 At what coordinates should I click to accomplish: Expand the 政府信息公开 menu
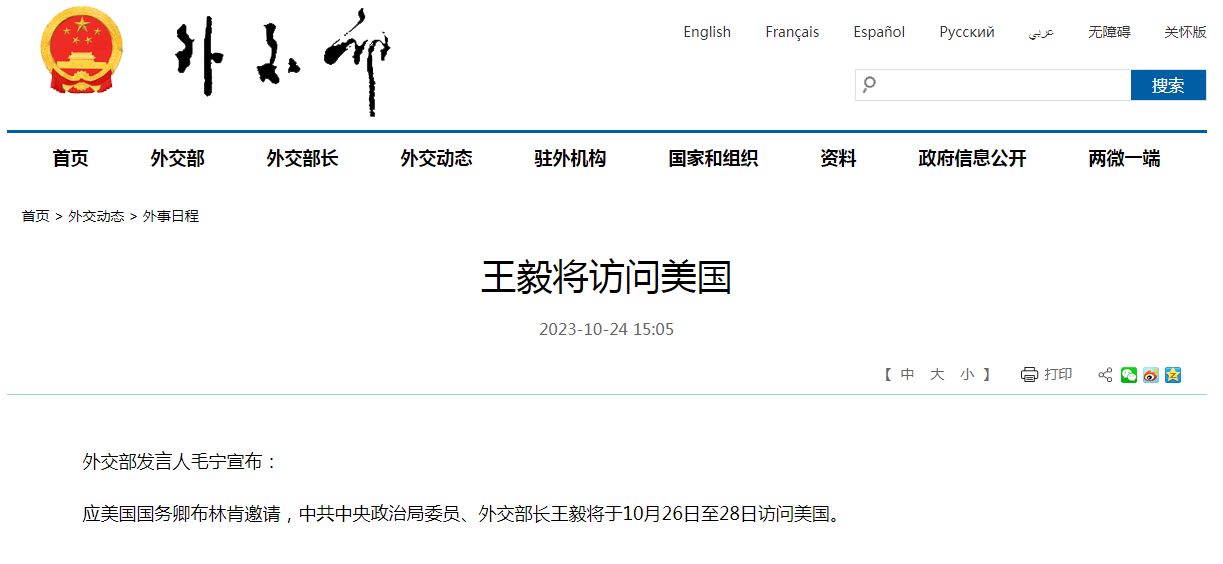(972, 158)
